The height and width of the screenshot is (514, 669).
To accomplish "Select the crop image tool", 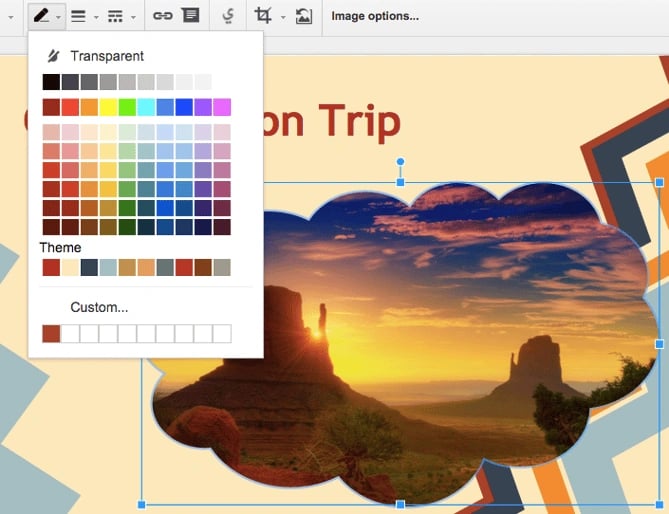I will (263, 16).
